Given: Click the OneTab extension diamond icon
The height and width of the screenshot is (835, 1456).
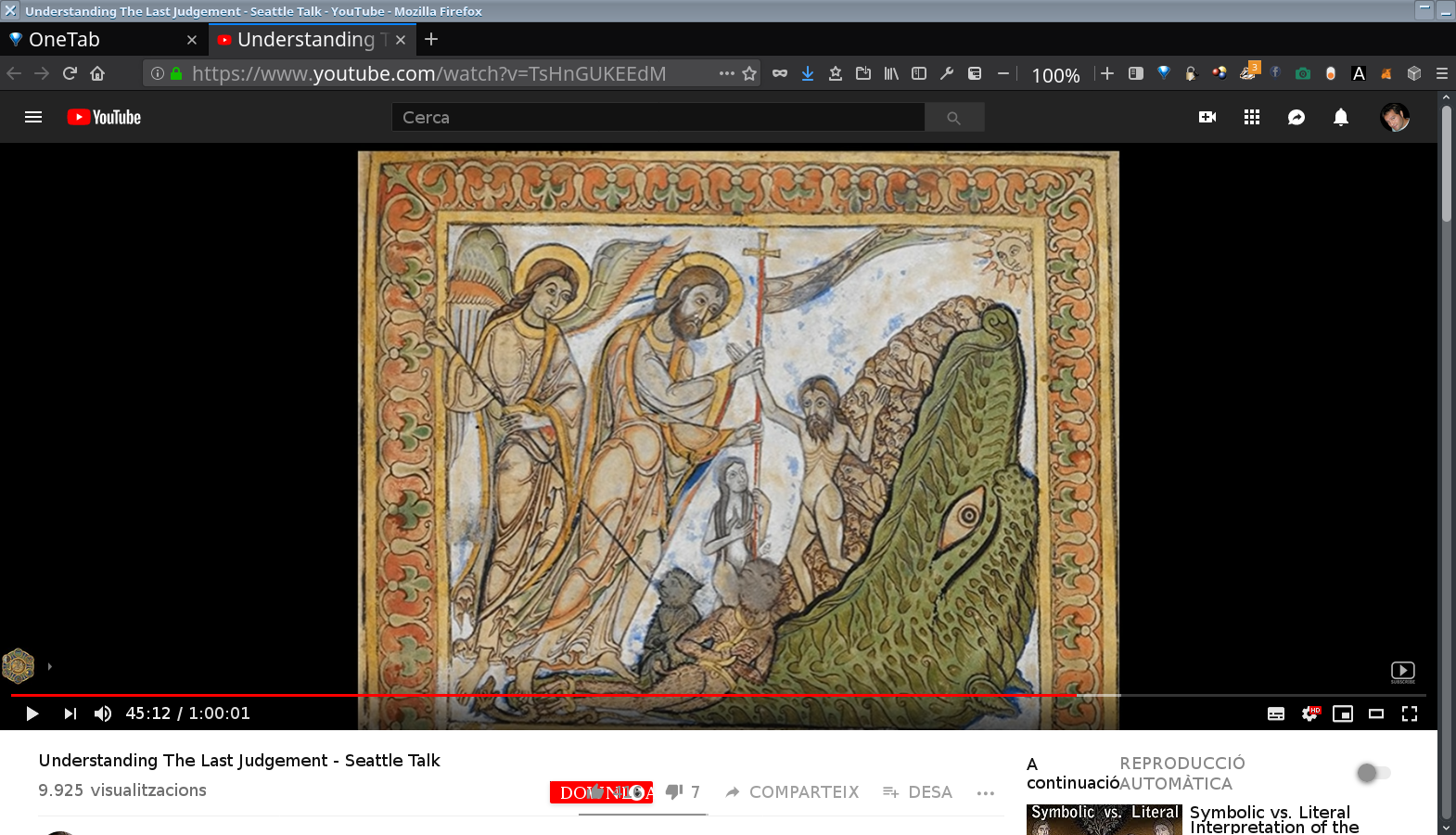Looking at the screenshot, I should click(1164, 73).
